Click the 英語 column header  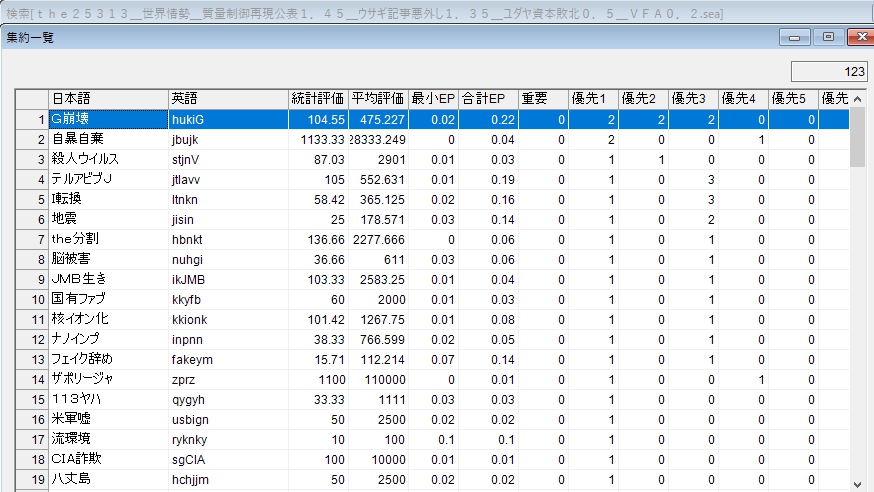(228, 99)
